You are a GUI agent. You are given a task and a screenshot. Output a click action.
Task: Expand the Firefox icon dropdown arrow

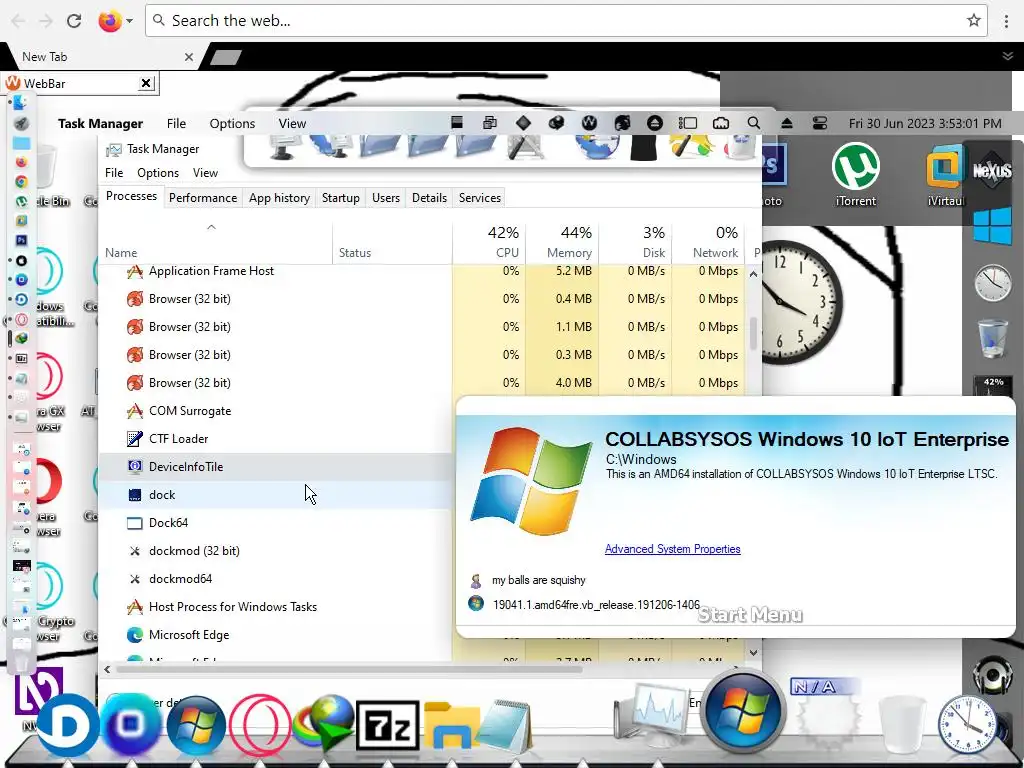[x=129, y=21]
